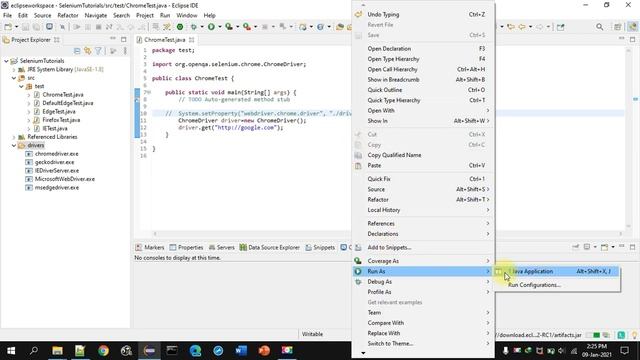Open the File menu
The image size is (640, 360).
7,16
